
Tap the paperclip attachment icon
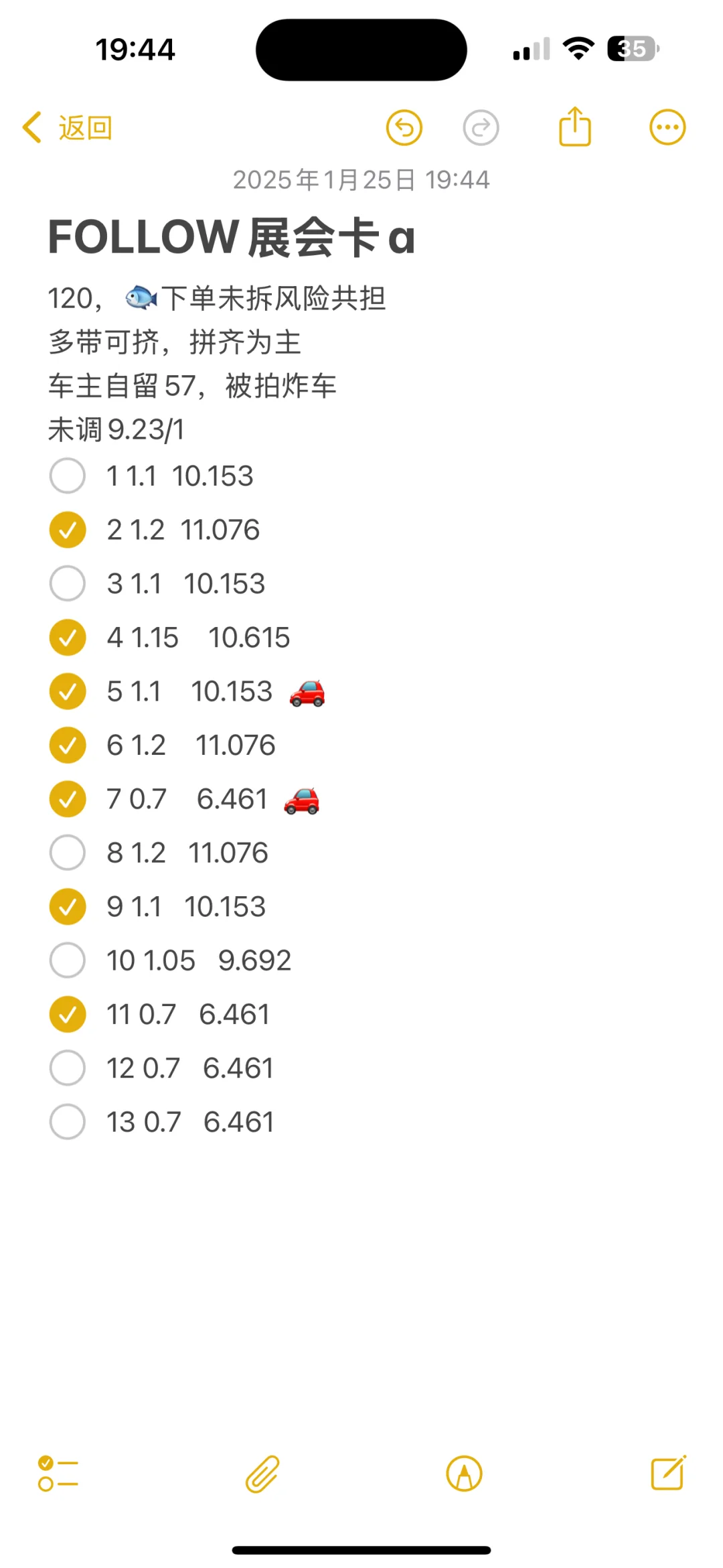click(262, 1474)
